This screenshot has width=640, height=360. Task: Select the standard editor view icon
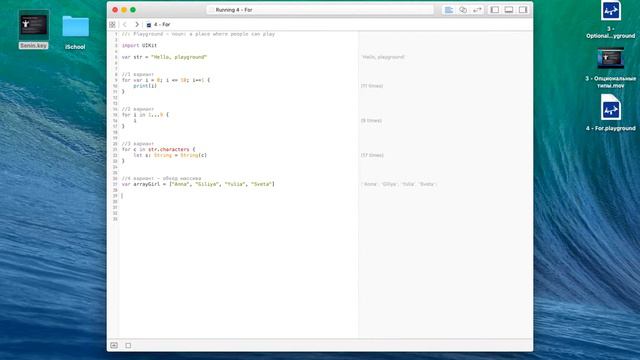pos(449,10)
